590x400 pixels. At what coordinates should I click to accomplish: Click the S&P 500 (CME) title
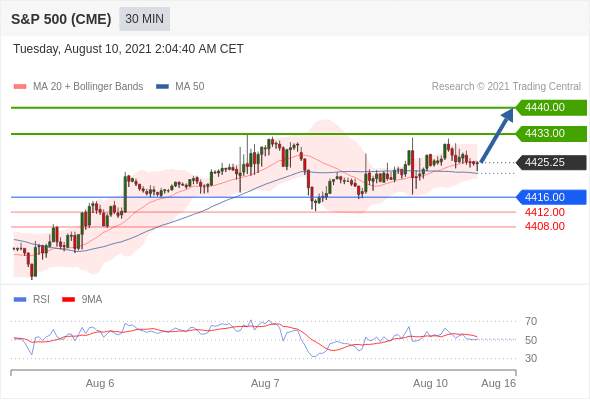(x=61, y=19)
